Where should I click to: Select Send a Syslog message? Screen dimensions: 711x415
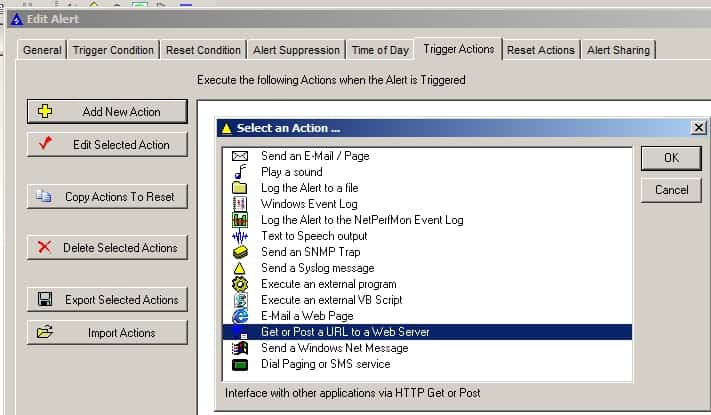click(x=427, y=268)
